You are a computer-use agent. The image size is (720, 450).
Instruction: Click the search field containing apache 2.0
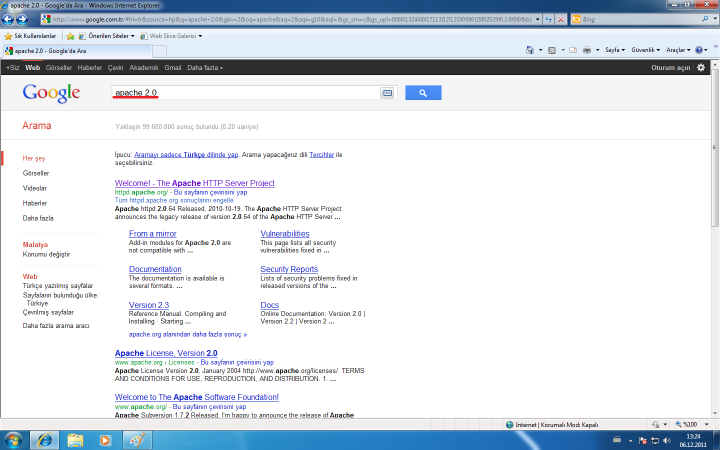pyautogui.click(x=245, y=93)
